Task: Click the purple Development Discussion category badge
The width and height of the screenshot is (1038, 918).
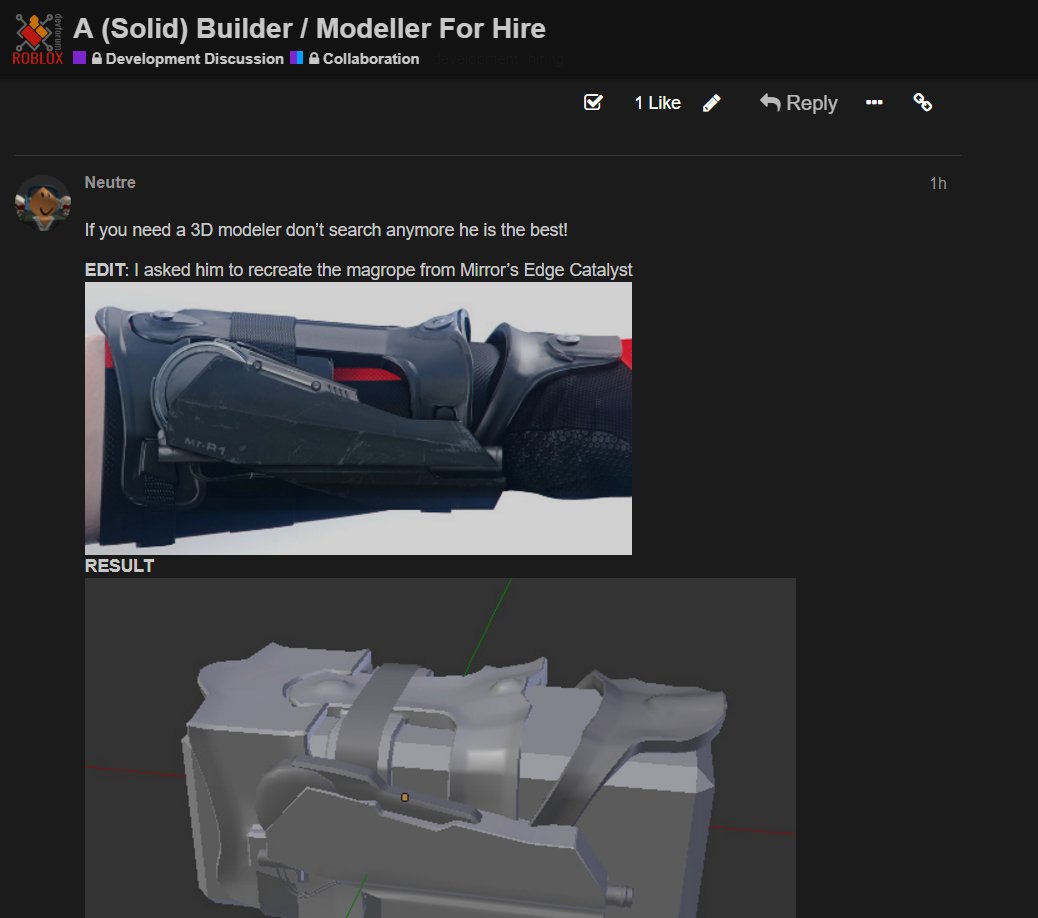Action: tap(79, 58)
